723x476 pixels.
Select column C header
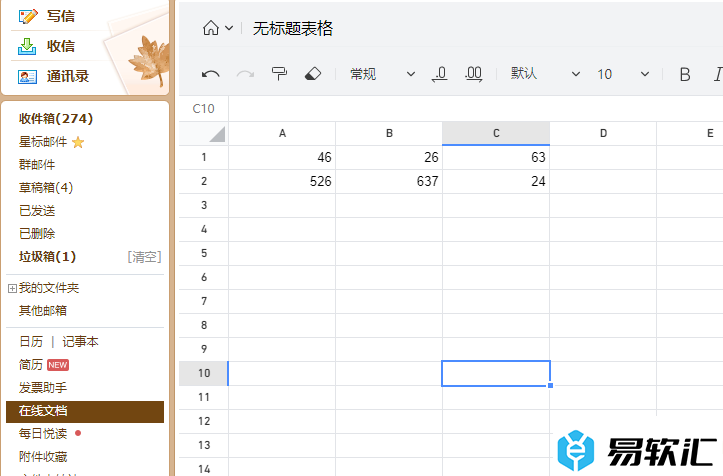496,133
